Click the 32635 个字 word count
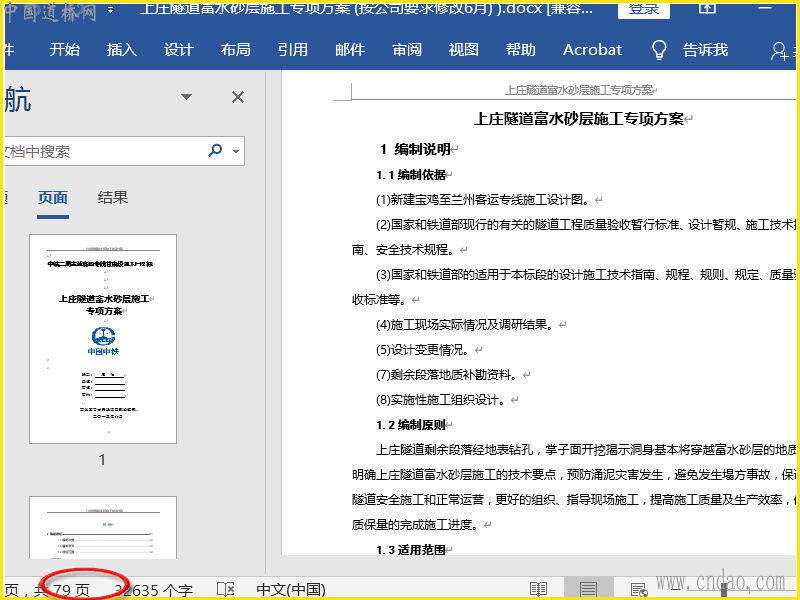Viewport: 800px width, 600px height. [x=154, y=590]
